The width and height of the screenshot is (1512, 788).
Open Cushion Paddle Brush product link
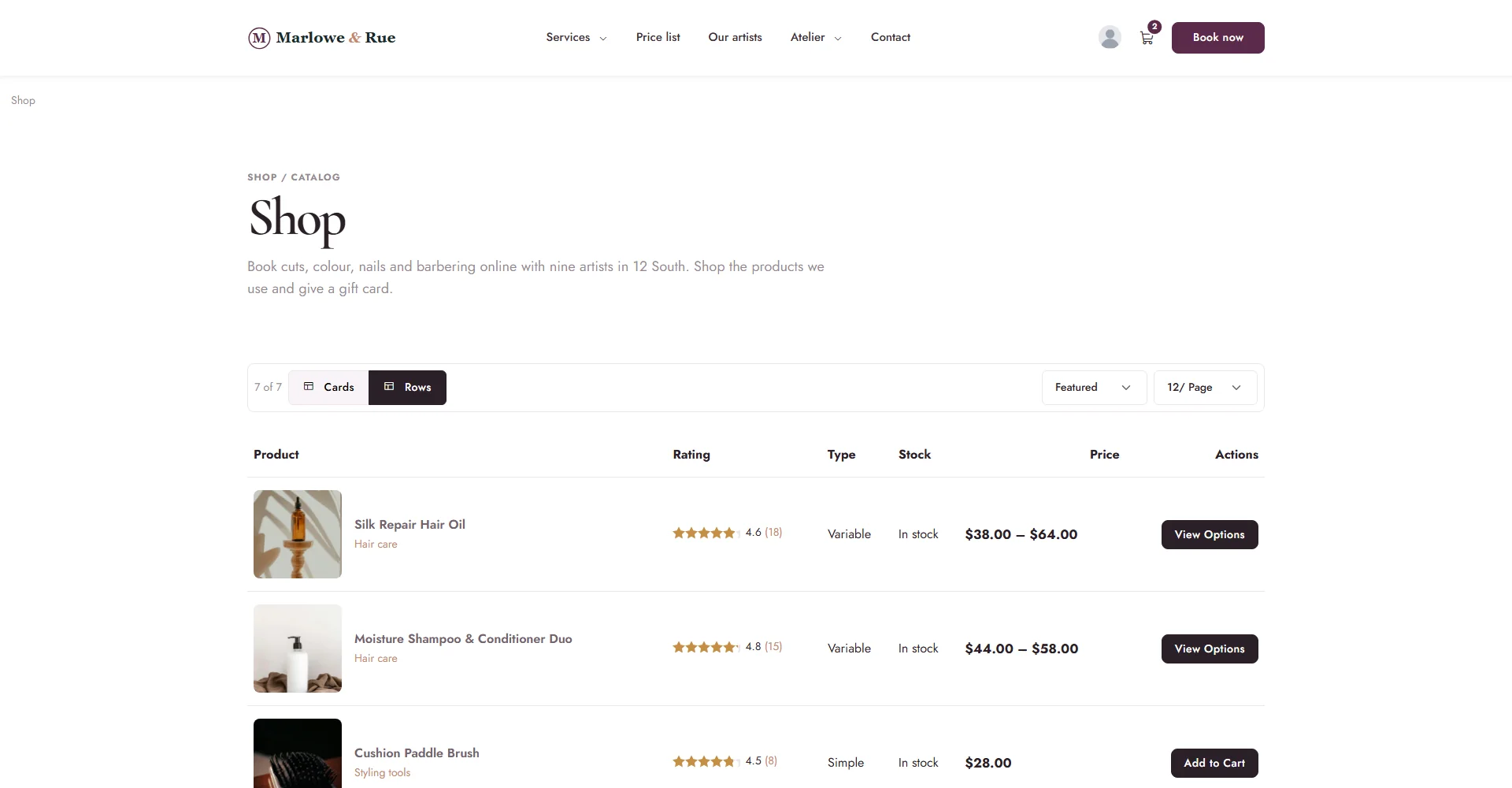[x=417, y=753]
